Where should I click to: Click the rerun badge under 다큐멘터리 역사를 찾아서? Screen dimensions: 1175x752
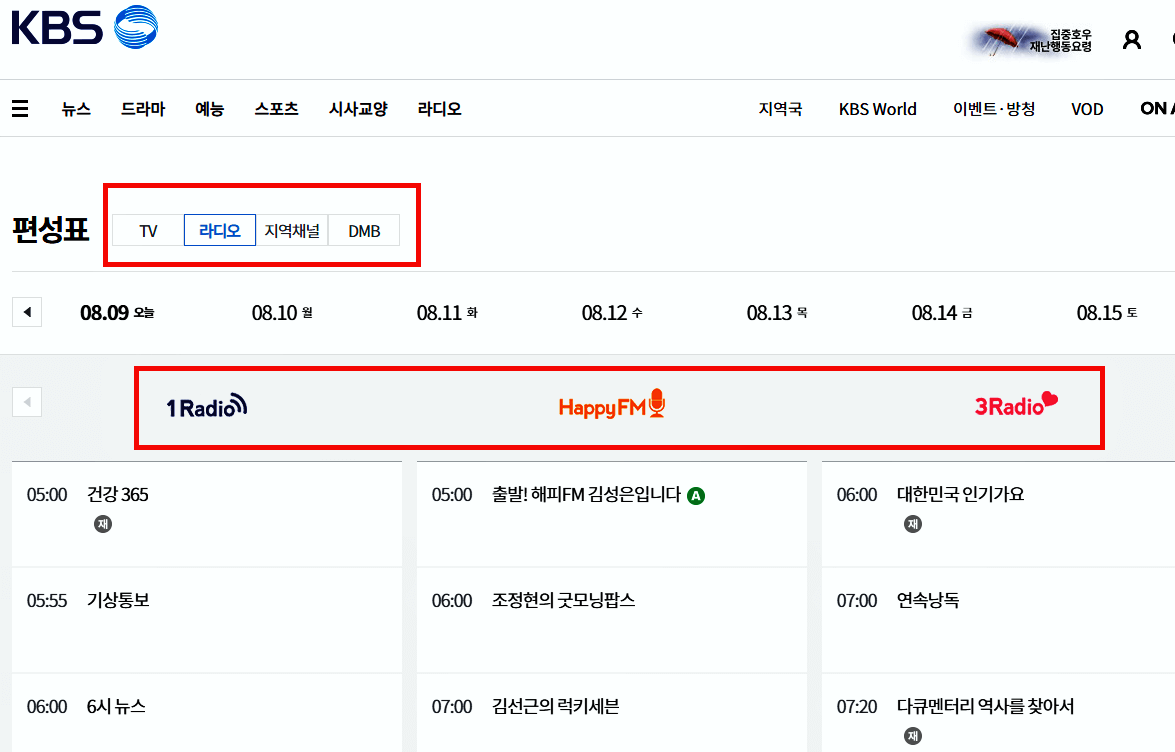coord(913,736)
